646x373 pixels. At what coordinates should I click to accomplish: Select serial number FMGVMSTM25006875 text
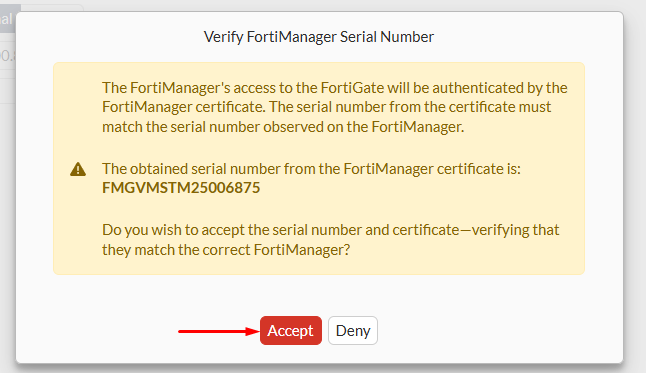point(181,188)
